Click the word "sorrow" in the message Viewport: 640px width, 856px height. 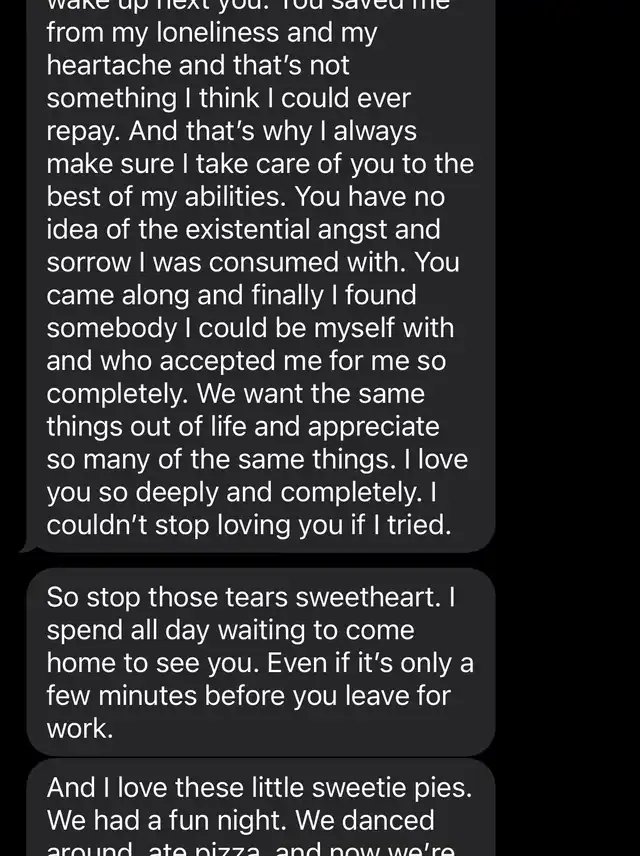pos(88,263)
